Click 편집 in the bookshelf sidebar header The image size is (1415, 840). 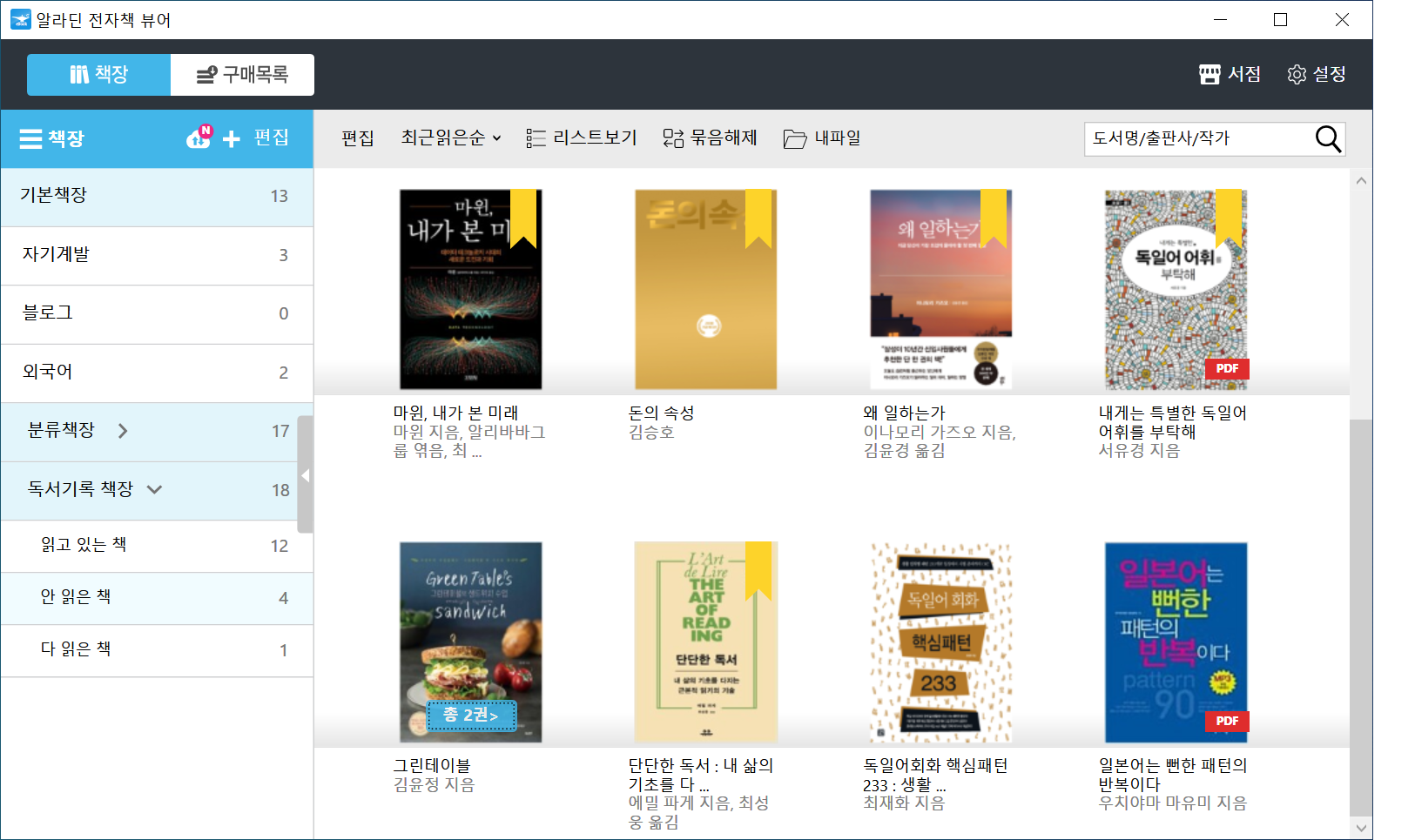click(271, 138)
